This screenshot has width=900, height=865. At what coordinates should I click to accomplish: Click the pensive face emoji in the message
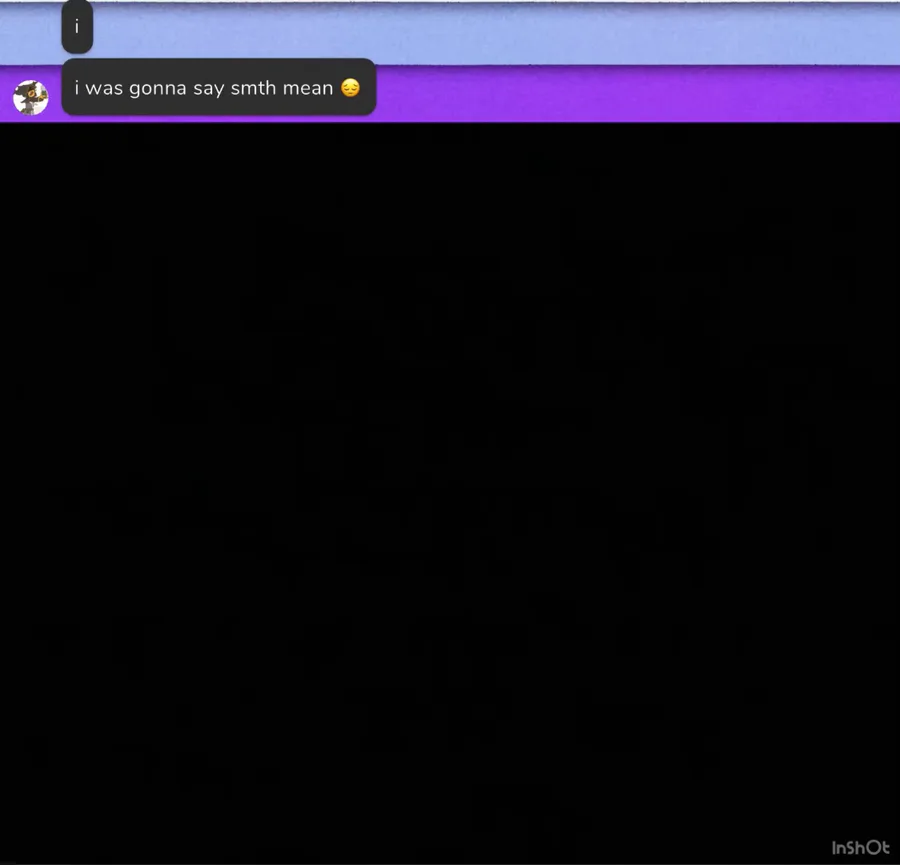click(x=350, y=88)
